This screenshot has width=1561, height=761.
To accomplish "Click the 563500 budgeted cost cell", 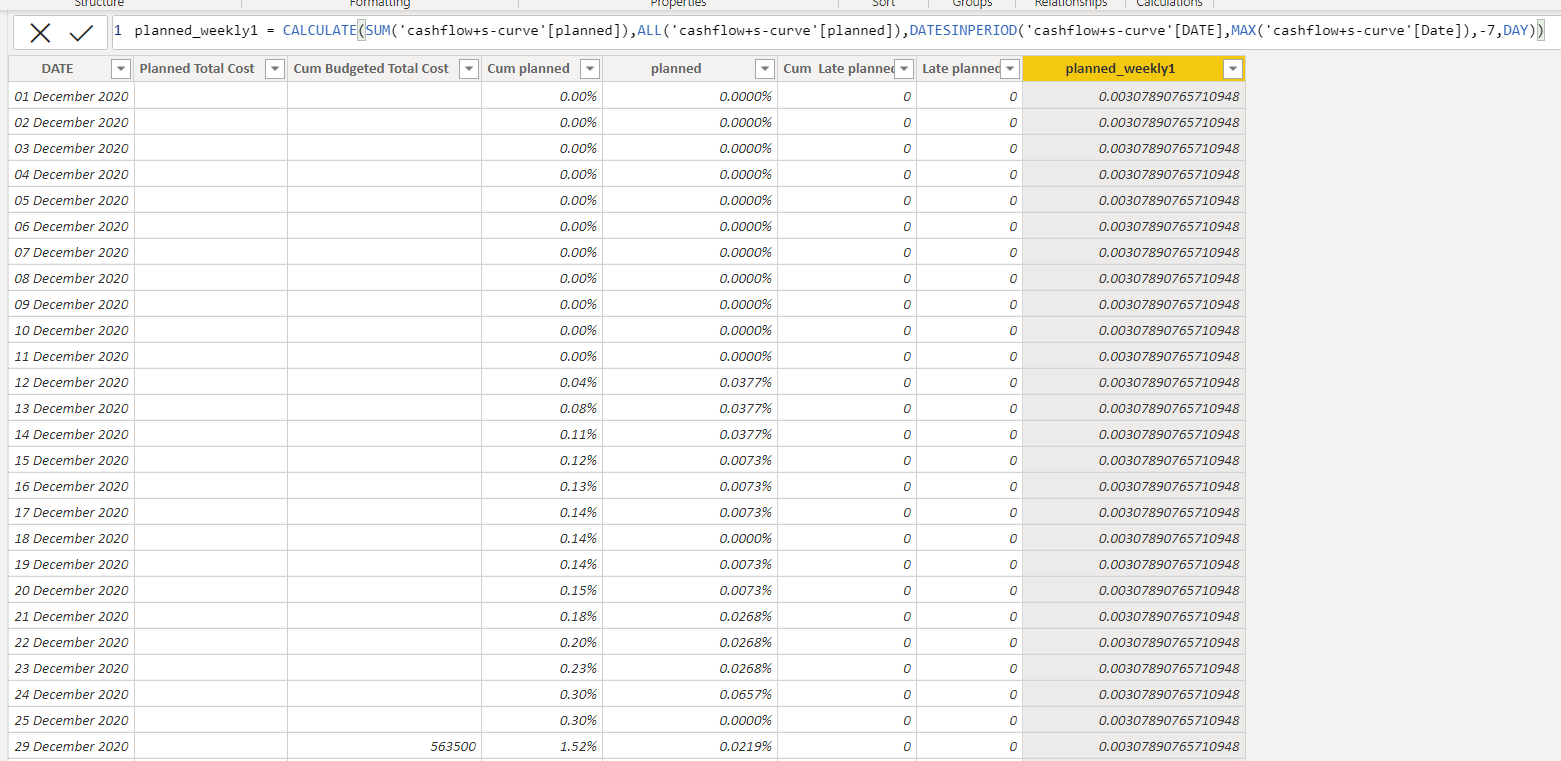I will click(384, 746).
